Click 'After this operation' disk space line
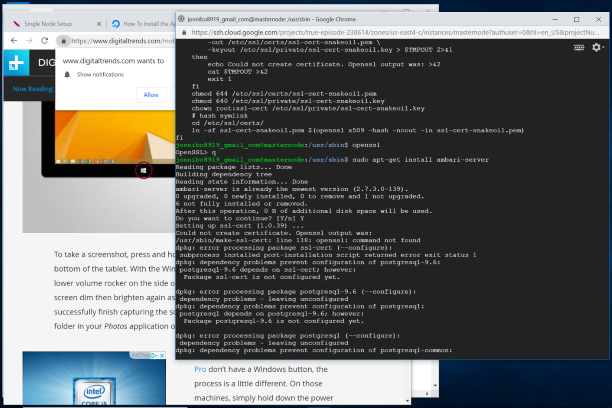This screenshot has width=612, height=408. [304, 211]
